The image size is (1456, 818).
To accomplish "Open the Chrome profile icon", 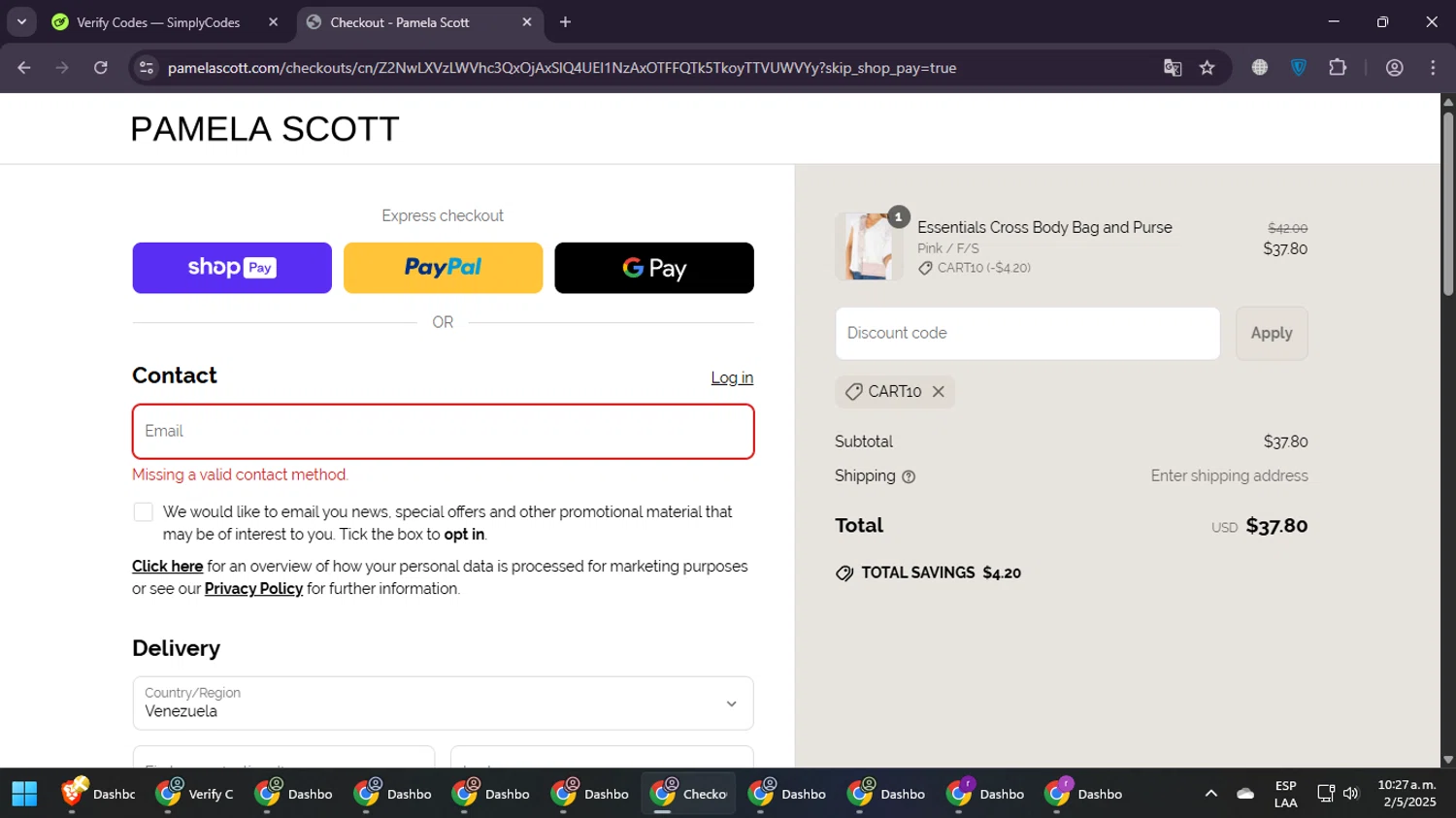I will click(x=1395, y=68).
